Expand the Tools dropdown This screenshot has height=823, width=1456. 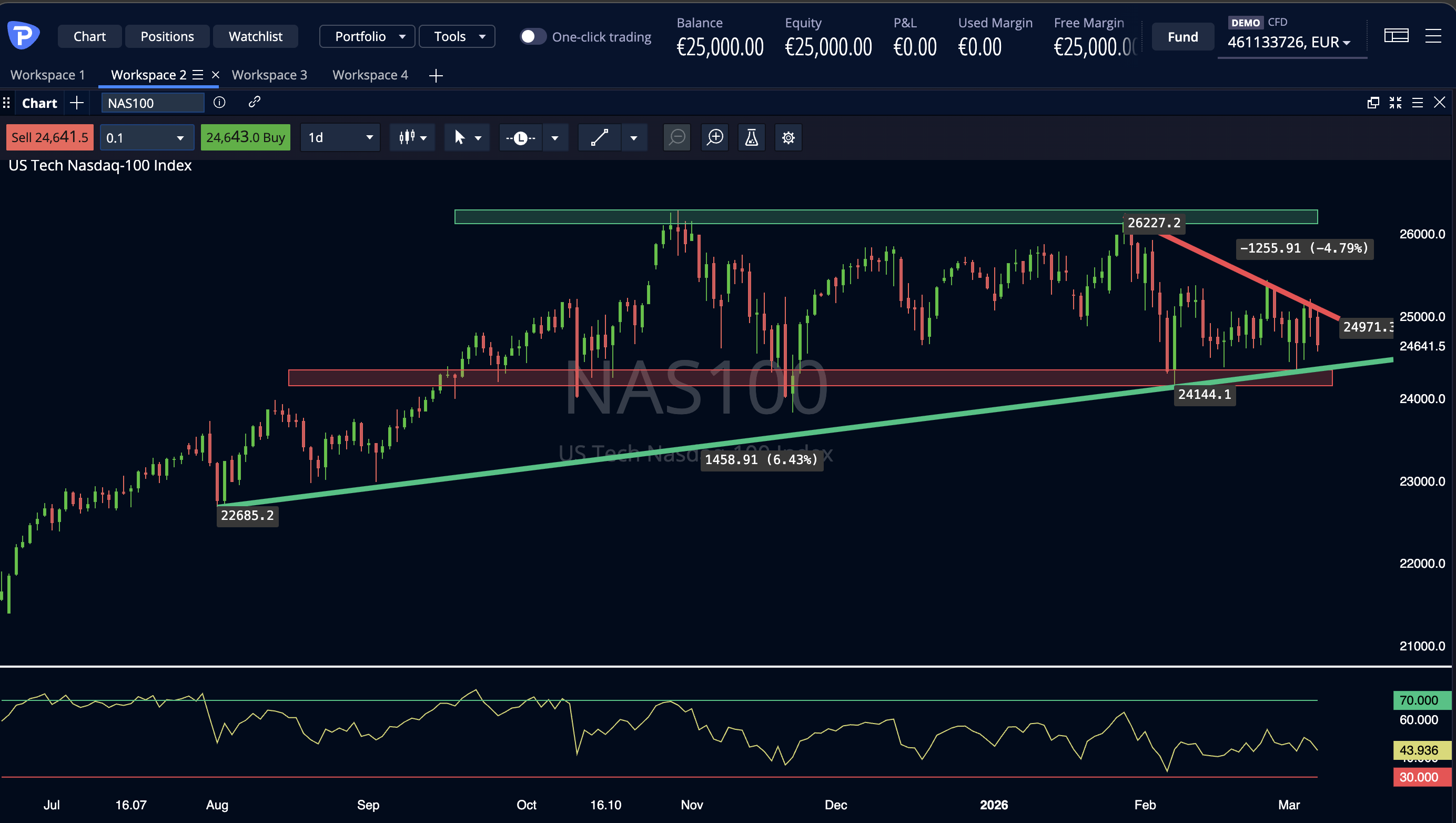point(457,36)
